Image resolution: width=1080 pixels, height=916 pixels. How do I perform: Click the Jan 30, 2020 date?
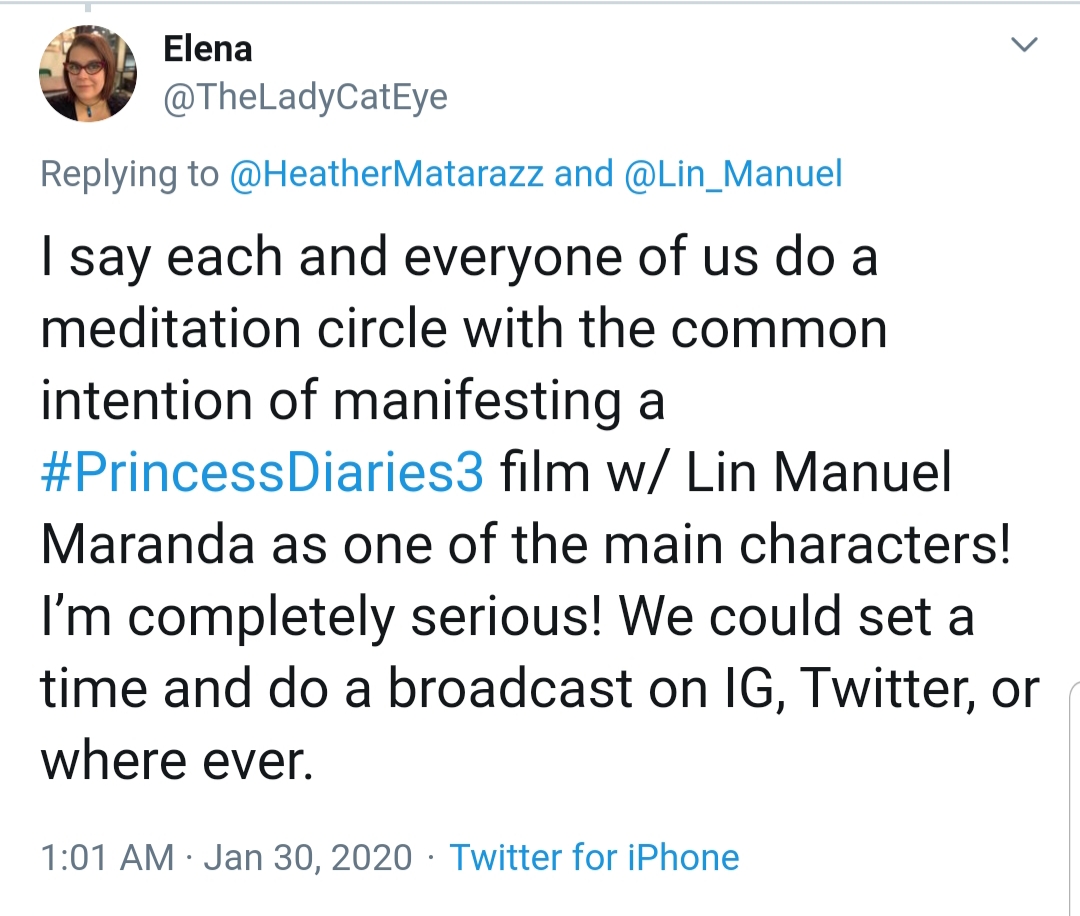point(308,857)
